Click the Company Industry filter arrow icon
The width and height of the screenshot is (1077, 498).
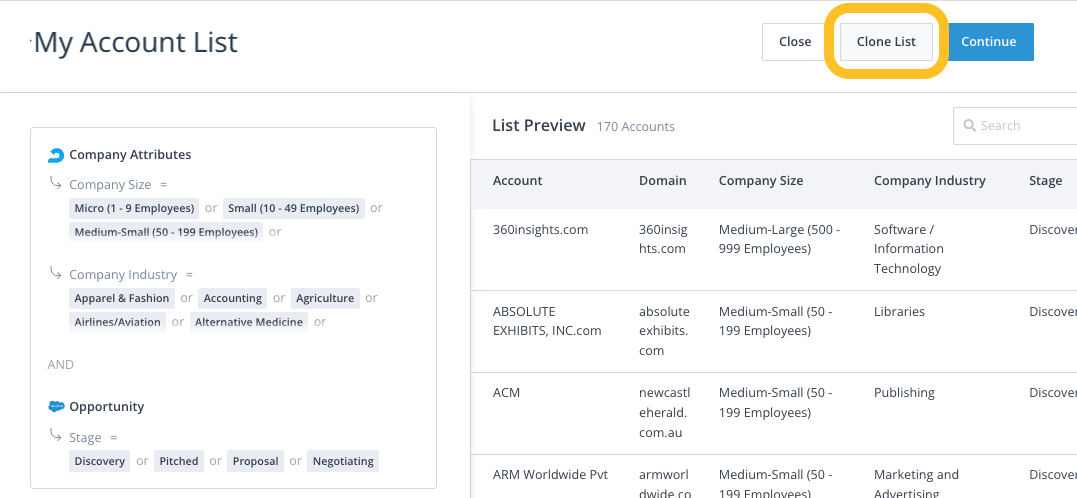55,273
